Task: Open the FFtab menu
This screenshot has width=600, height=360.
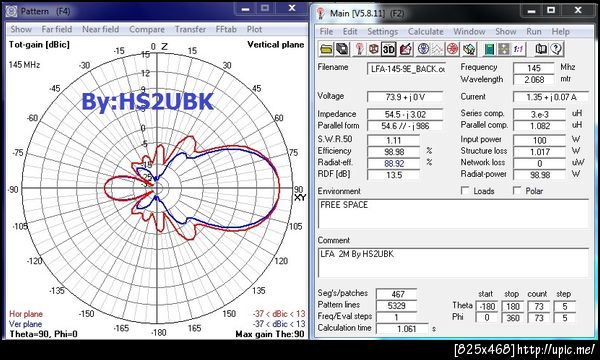Action: tap(226, 29)
